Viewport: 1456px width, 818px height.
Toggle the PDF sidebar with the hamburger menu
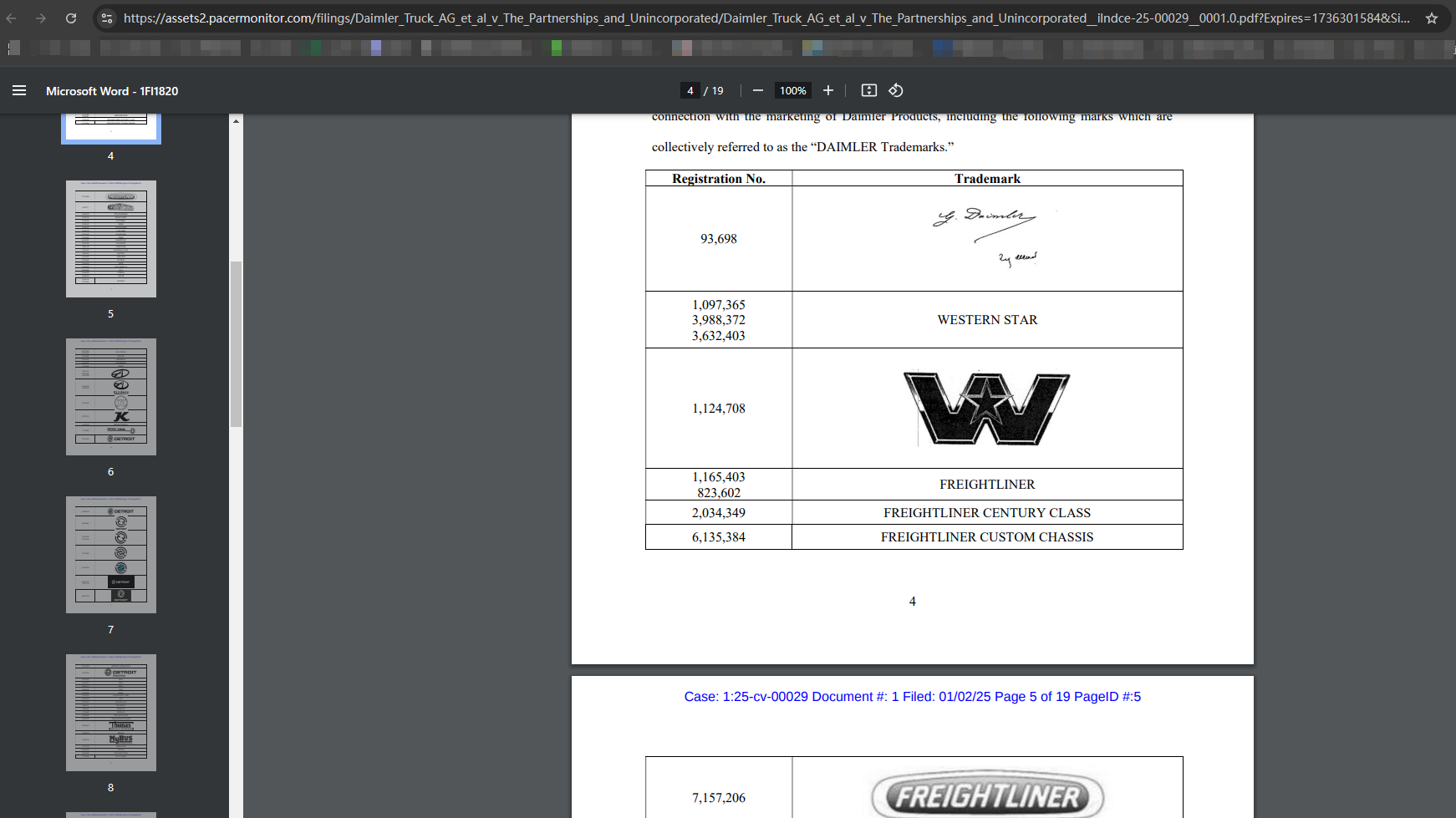coord(19,90)
